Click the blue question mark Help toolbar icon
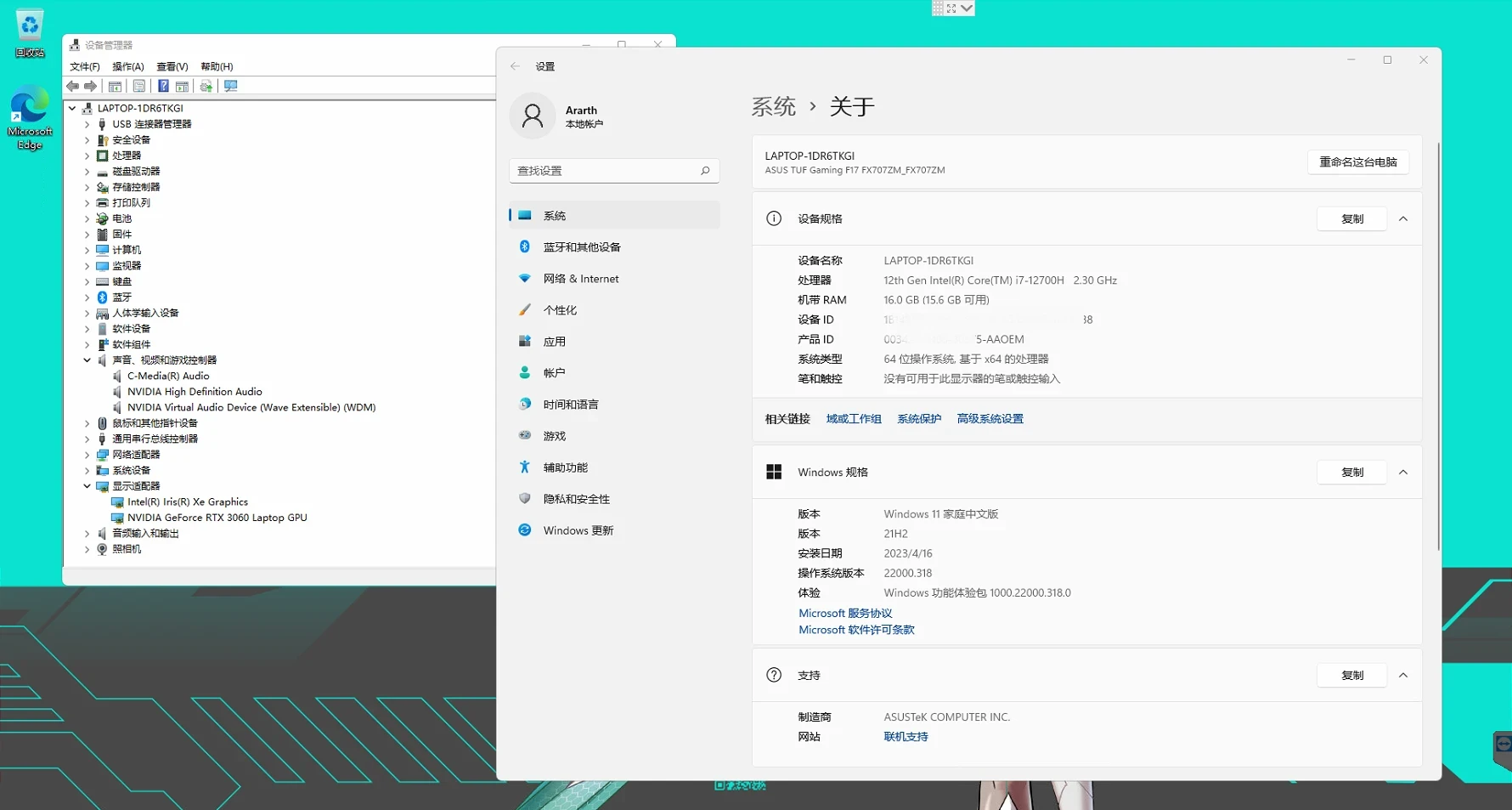This screenshot has width=1512, height=810. coord(163,86)
